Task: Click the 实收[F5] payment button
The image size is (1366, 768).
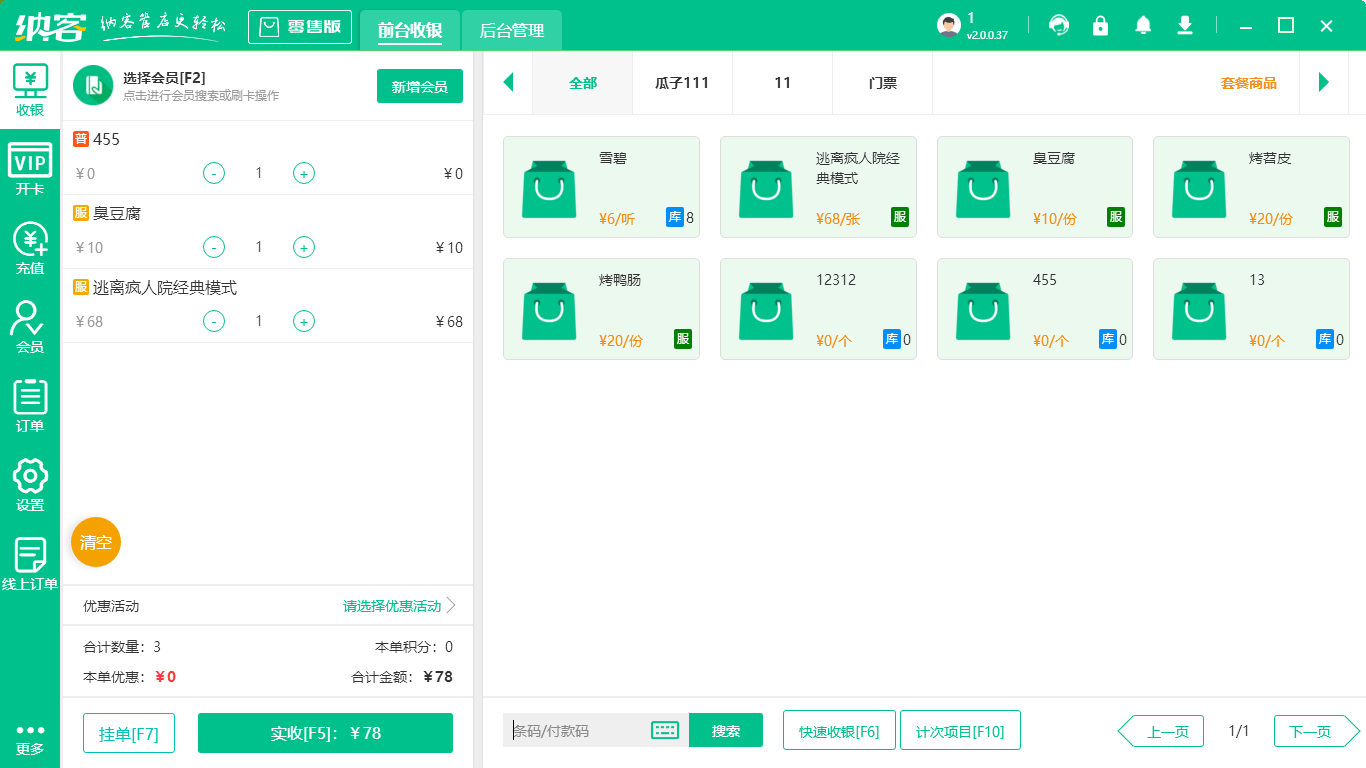Action: click(x=325, y=732)
